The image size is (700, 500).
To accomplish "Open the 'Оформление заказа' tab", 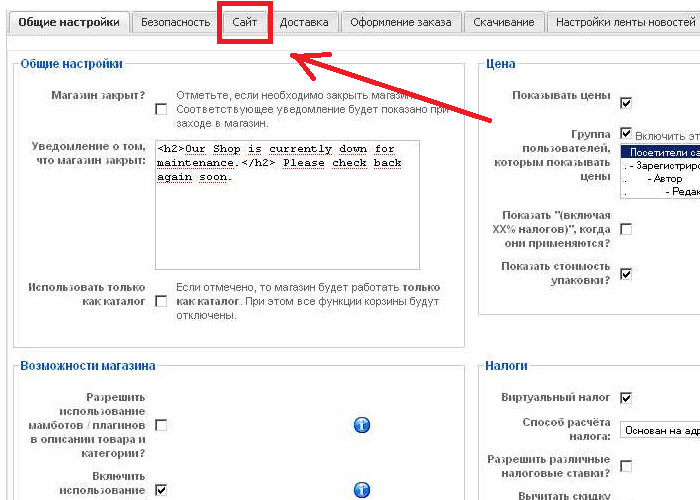I will point(400,21).
